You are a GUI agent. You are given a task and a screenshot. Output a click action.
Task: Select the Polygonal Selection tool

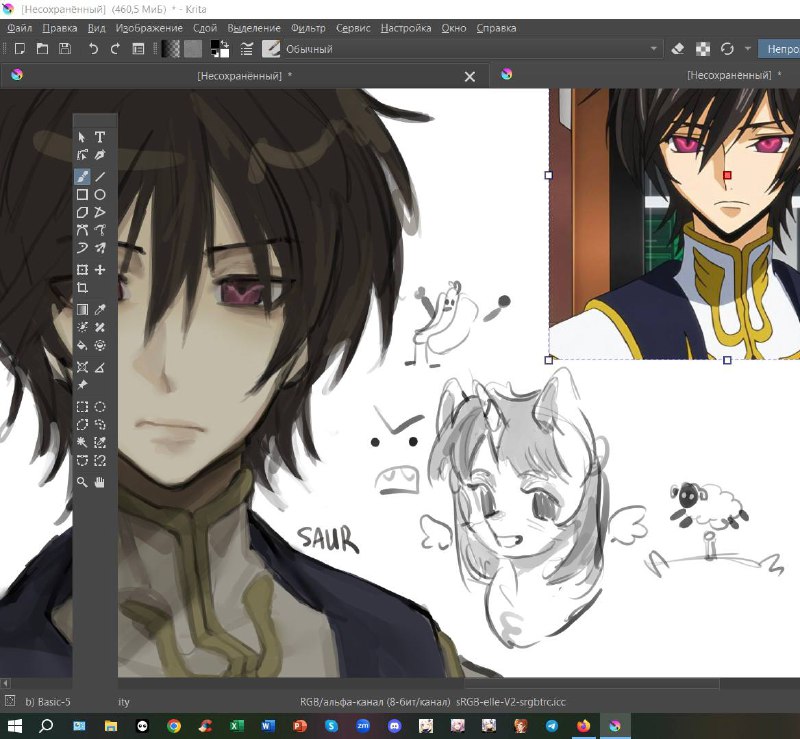point(82,425)
